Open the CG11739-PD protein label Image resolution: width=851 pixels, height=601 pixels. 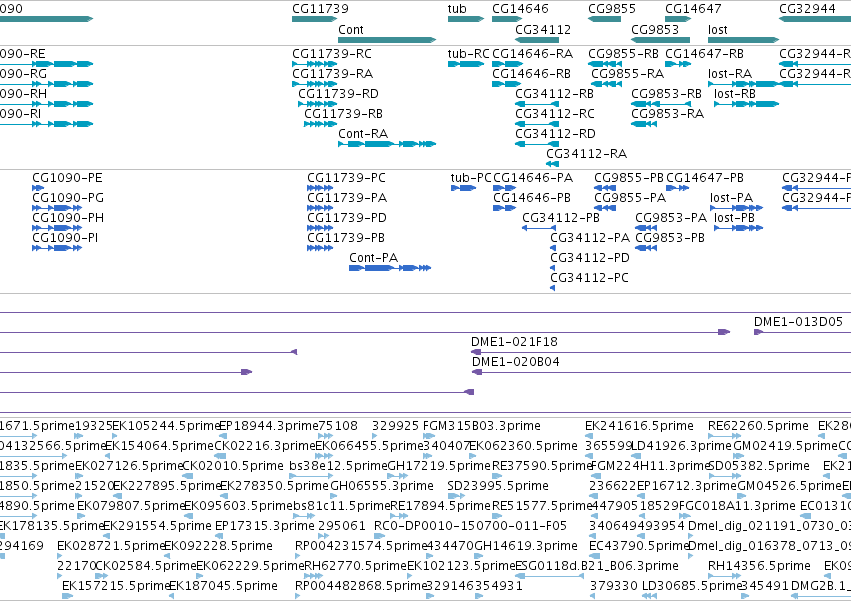(347, 218)
